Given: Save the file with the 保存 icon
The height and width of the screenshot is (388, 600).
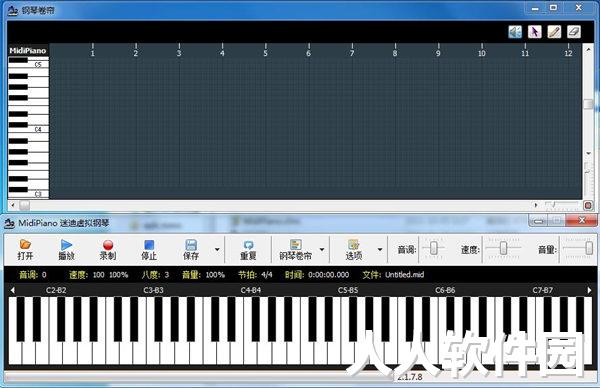Looking at the screenshot, I should pos(191,249).
